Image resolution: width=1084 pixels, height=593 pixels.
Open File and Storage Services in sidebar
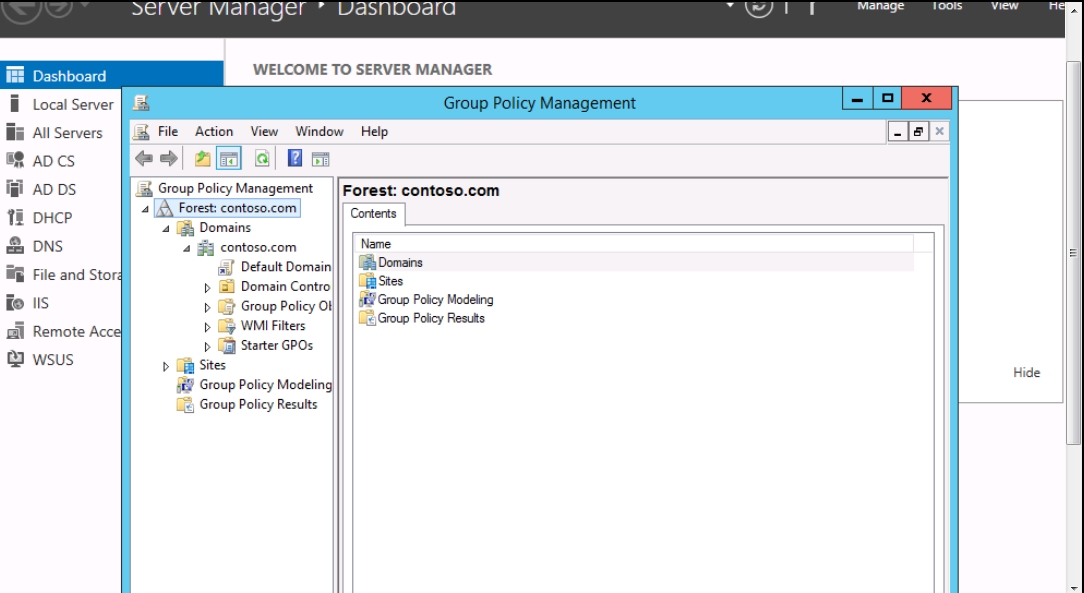tap(62, 274)
